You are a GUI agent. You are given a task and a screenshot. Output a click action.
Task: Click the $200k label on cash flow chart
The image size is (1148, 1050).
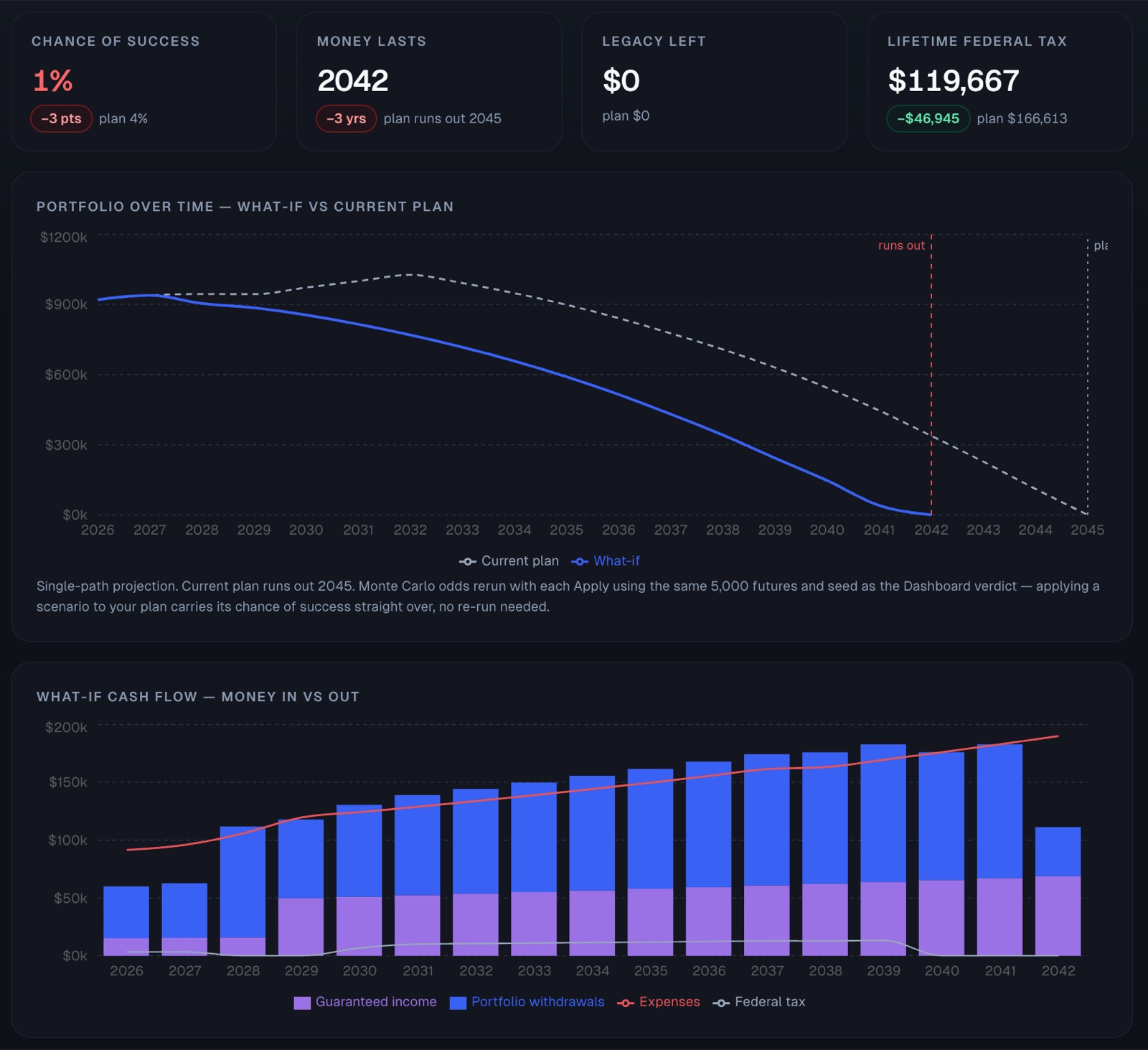tap(66, 727)
